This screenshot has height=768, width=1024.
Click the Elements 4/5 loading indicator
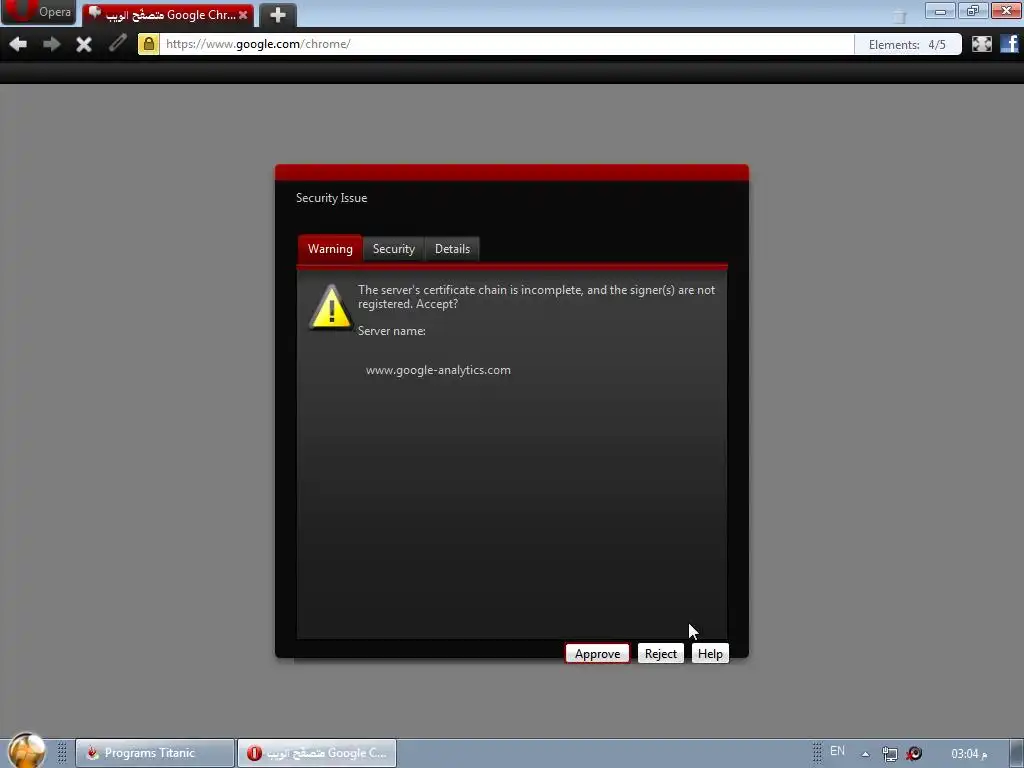tap(907, 44)
